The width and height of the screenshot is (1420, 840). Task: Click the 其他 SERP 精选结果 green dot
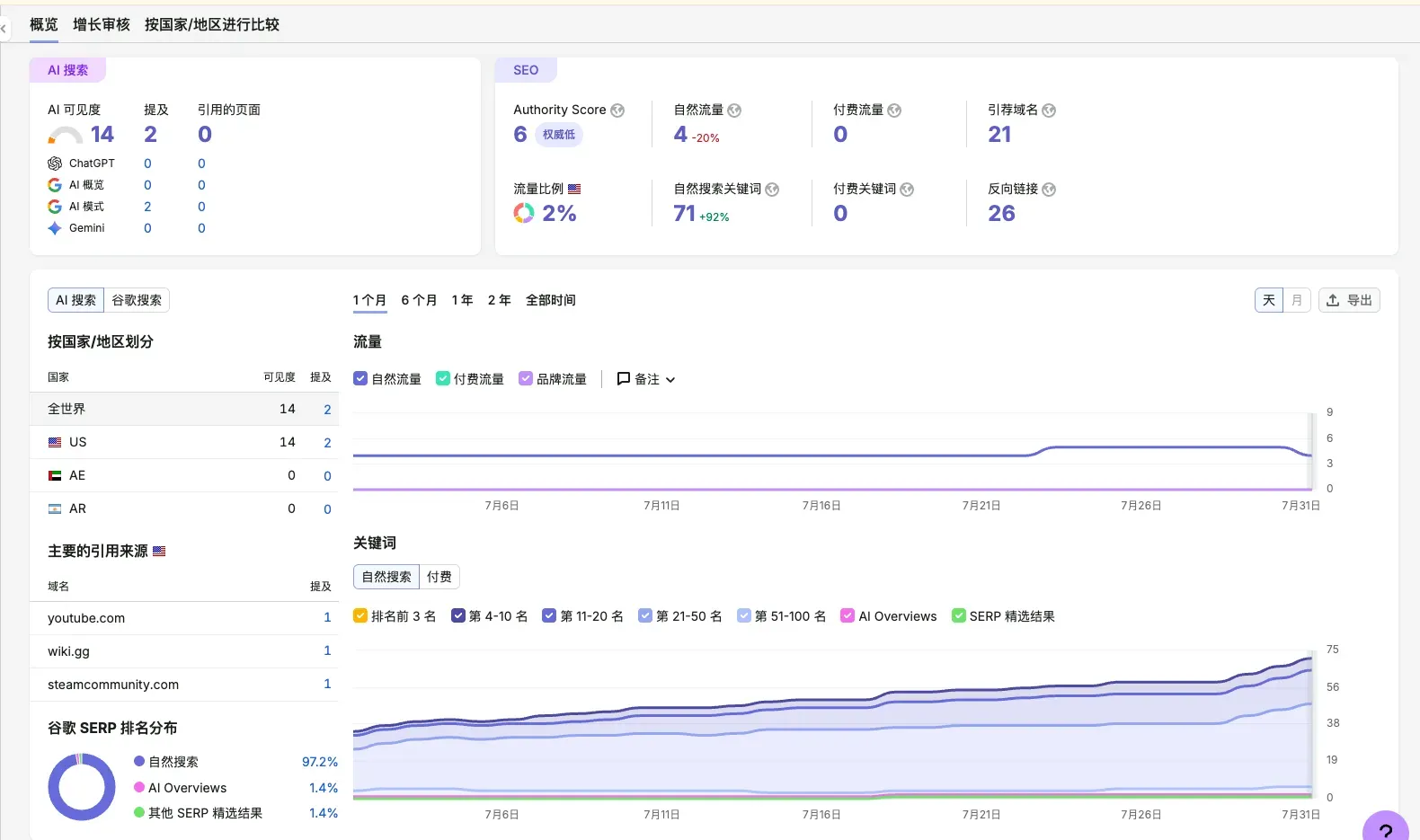[139, 813]
